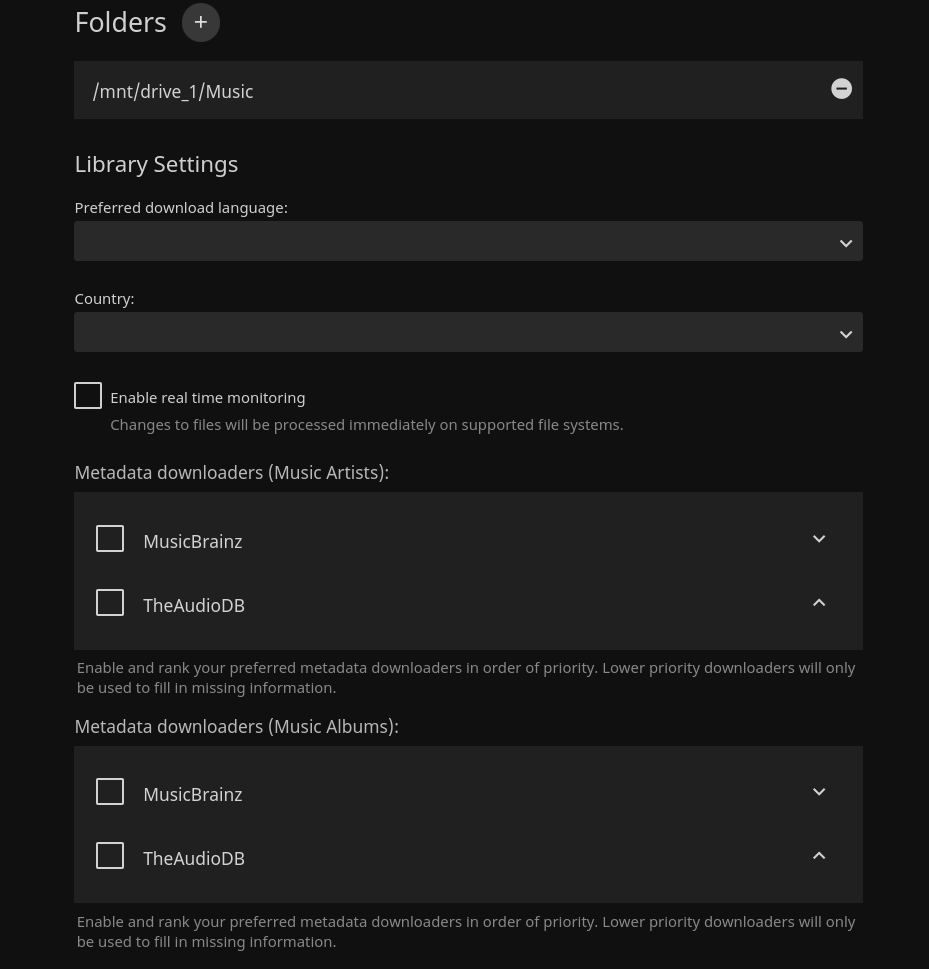Check TheAudioDB for Music Artists

click(x=110, y=603)
